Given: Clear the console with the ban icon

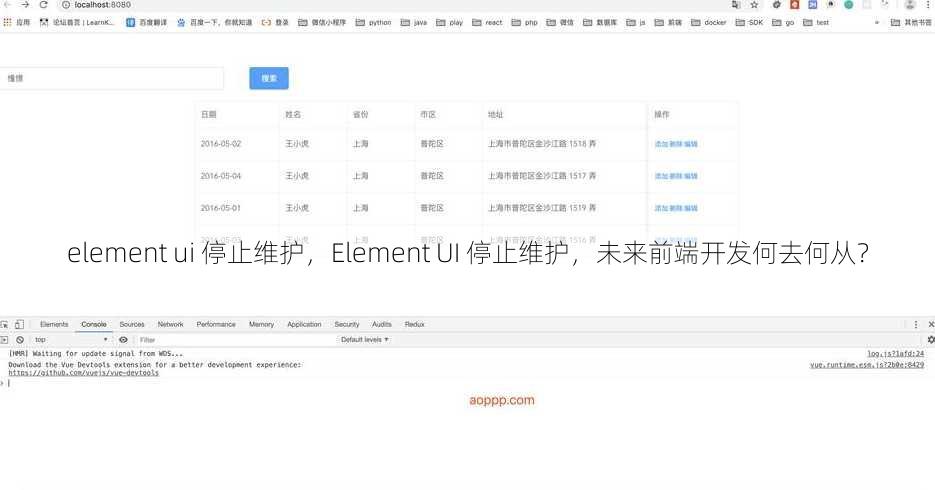Looking at the screenshot, I should (x=20, y=340).
